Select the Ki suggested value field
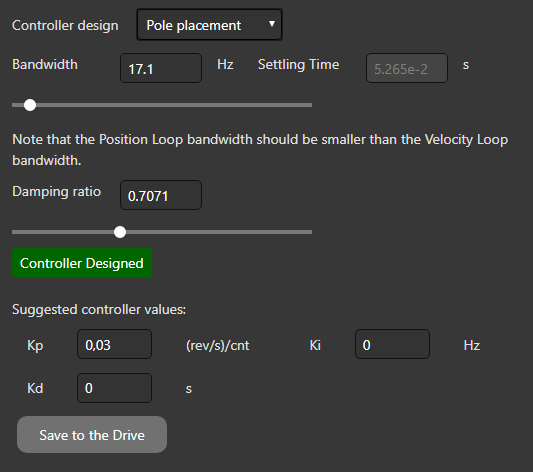 pos(392,344)
